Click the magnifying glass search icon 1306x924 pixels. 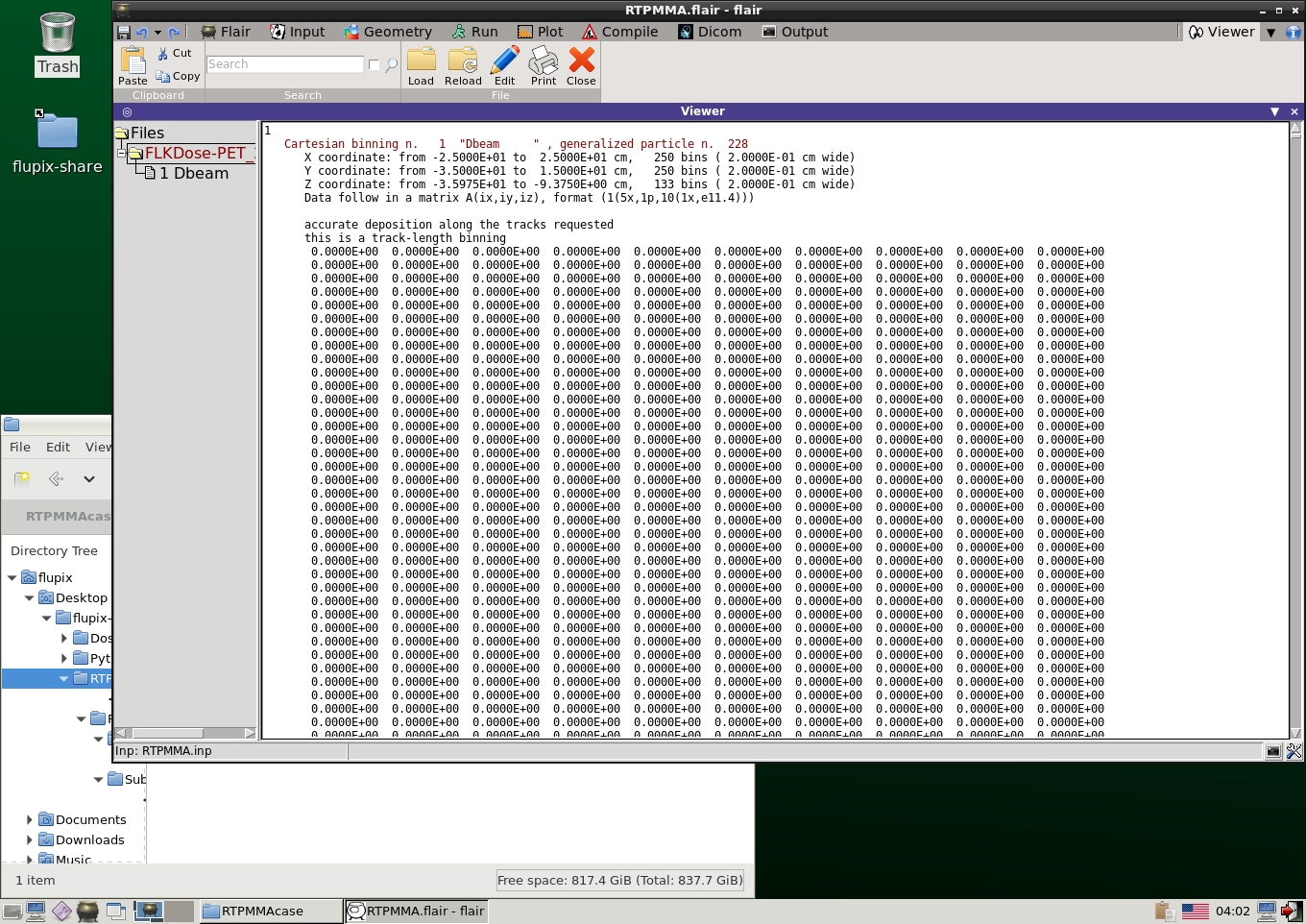pyautogui.click(x=391, y=65)
